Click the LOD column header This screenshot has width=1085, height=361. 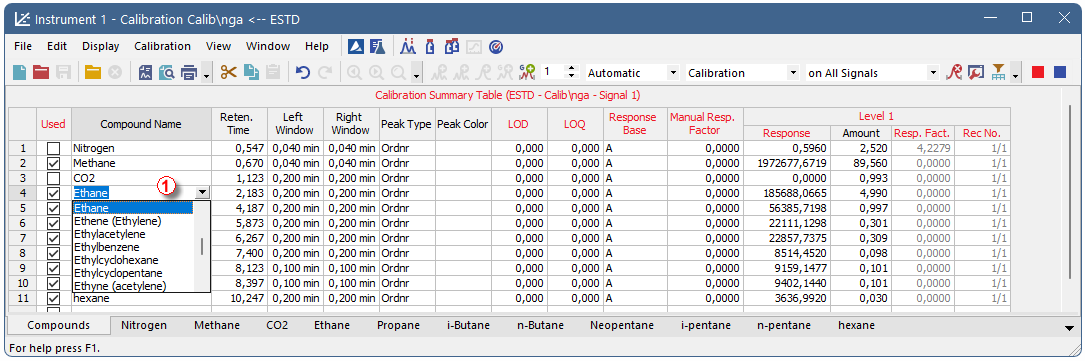(518, 124)
